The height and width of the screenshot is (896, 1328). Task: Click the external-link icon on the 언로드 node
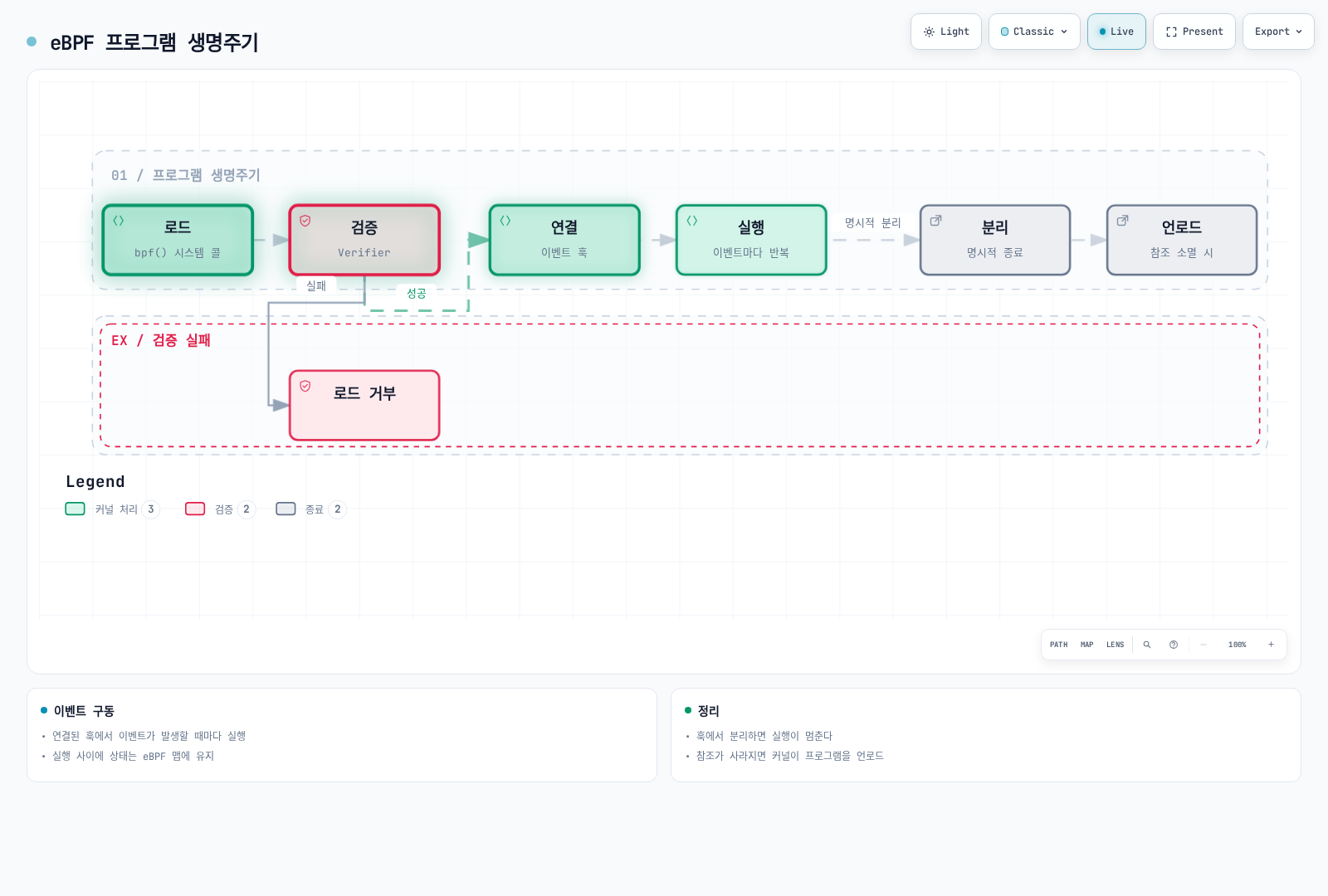pos(1123,221)
